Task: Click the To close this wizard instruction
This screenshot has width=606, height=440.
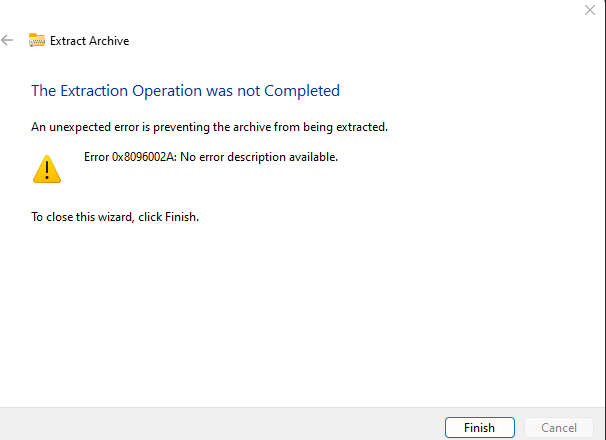Action: pos(115,217)
